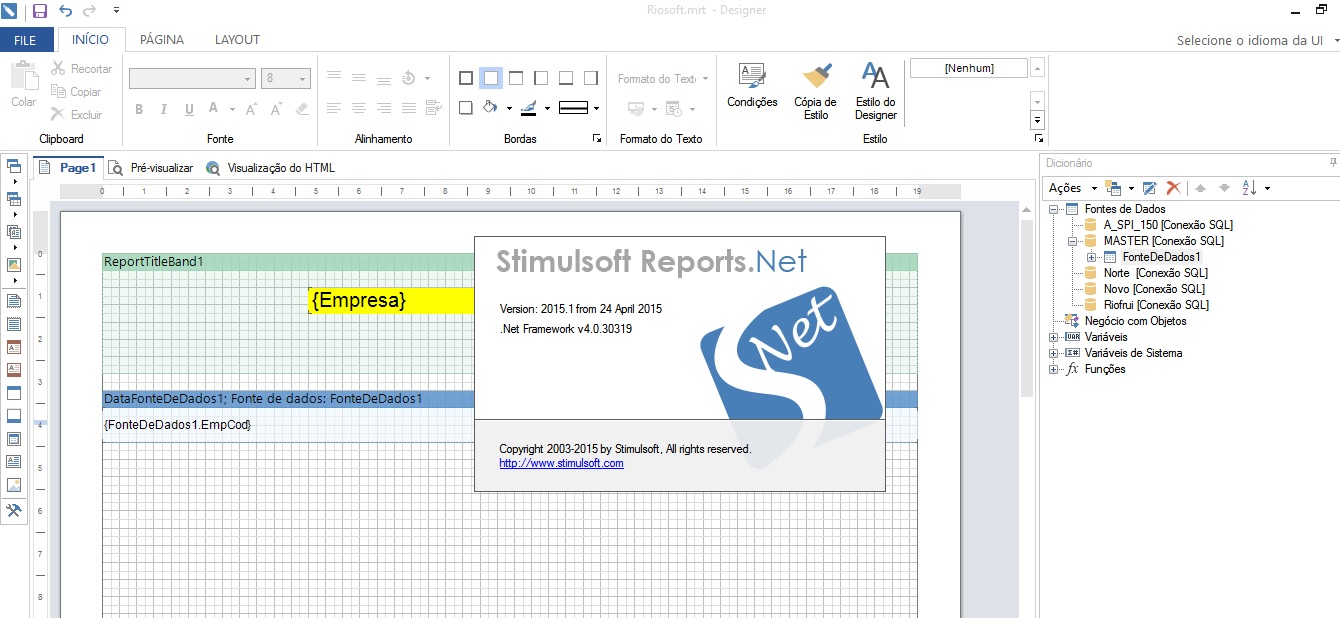The width and height of the screenshot is (1340, 618).
Task: Click the first bands icon in left toolbox
Action: tap(14, 166)
